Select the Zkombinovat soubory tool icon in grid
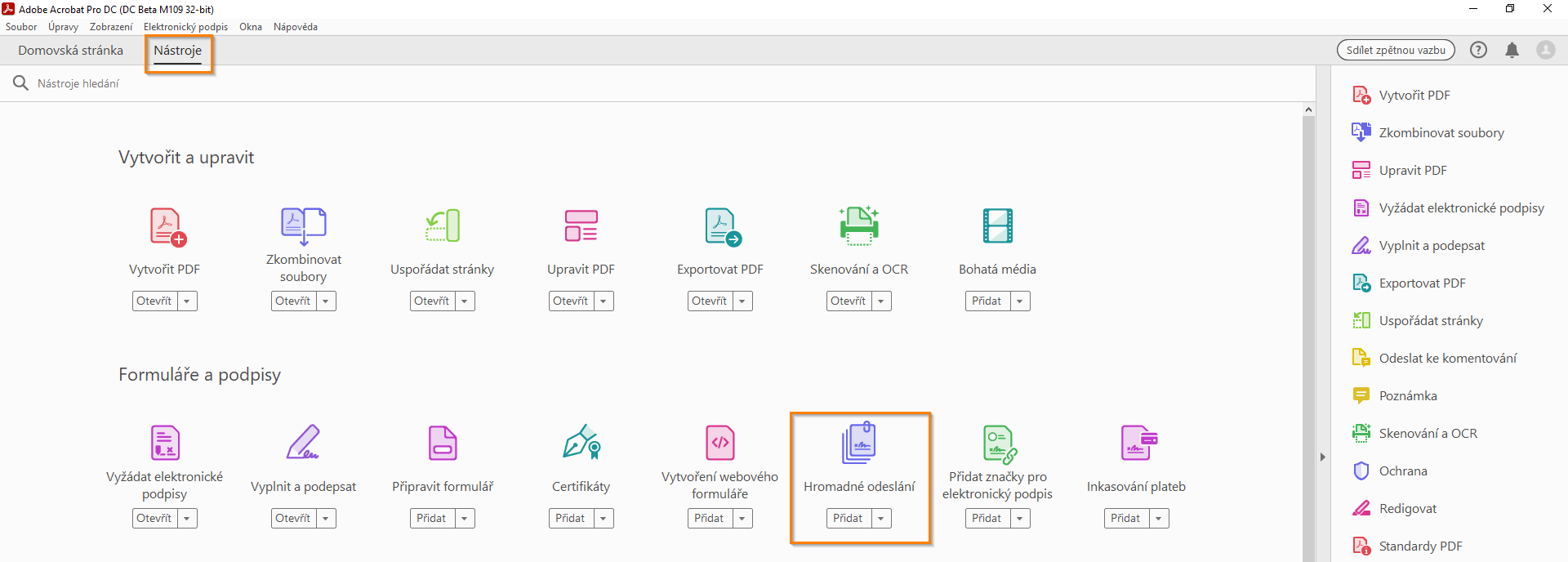This screenshot has height=562, width=1568. 304,225
